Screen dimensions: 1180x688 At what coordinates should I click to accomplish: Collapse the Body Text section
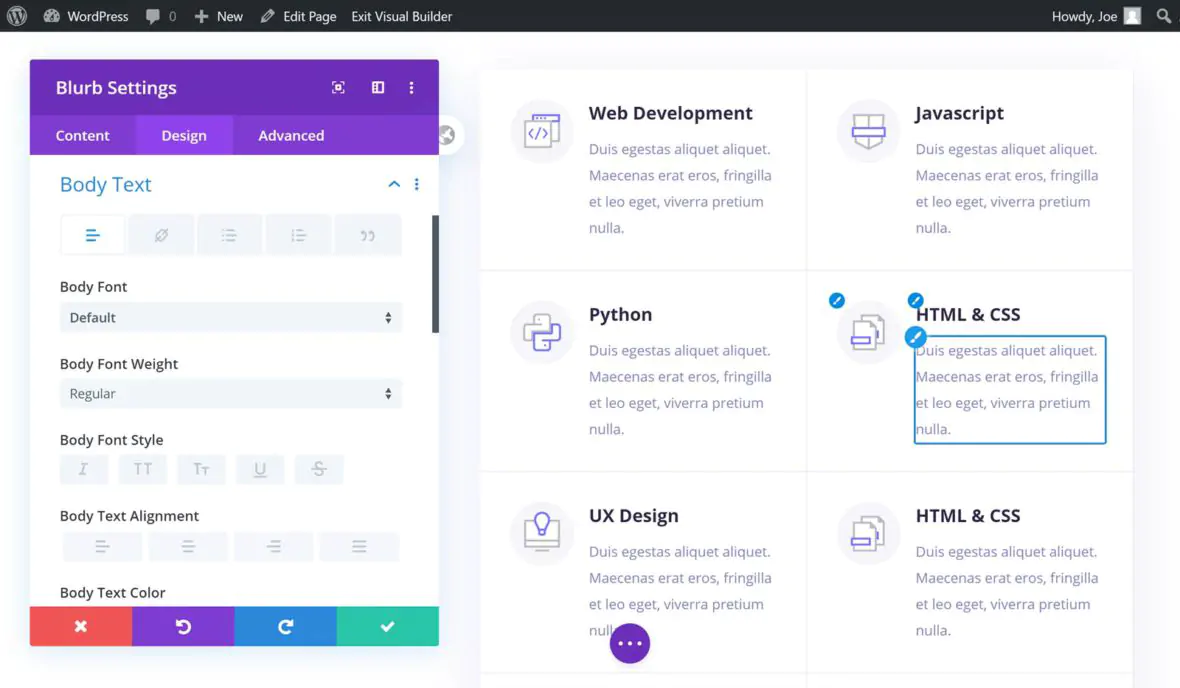click(x=394, y=184)
